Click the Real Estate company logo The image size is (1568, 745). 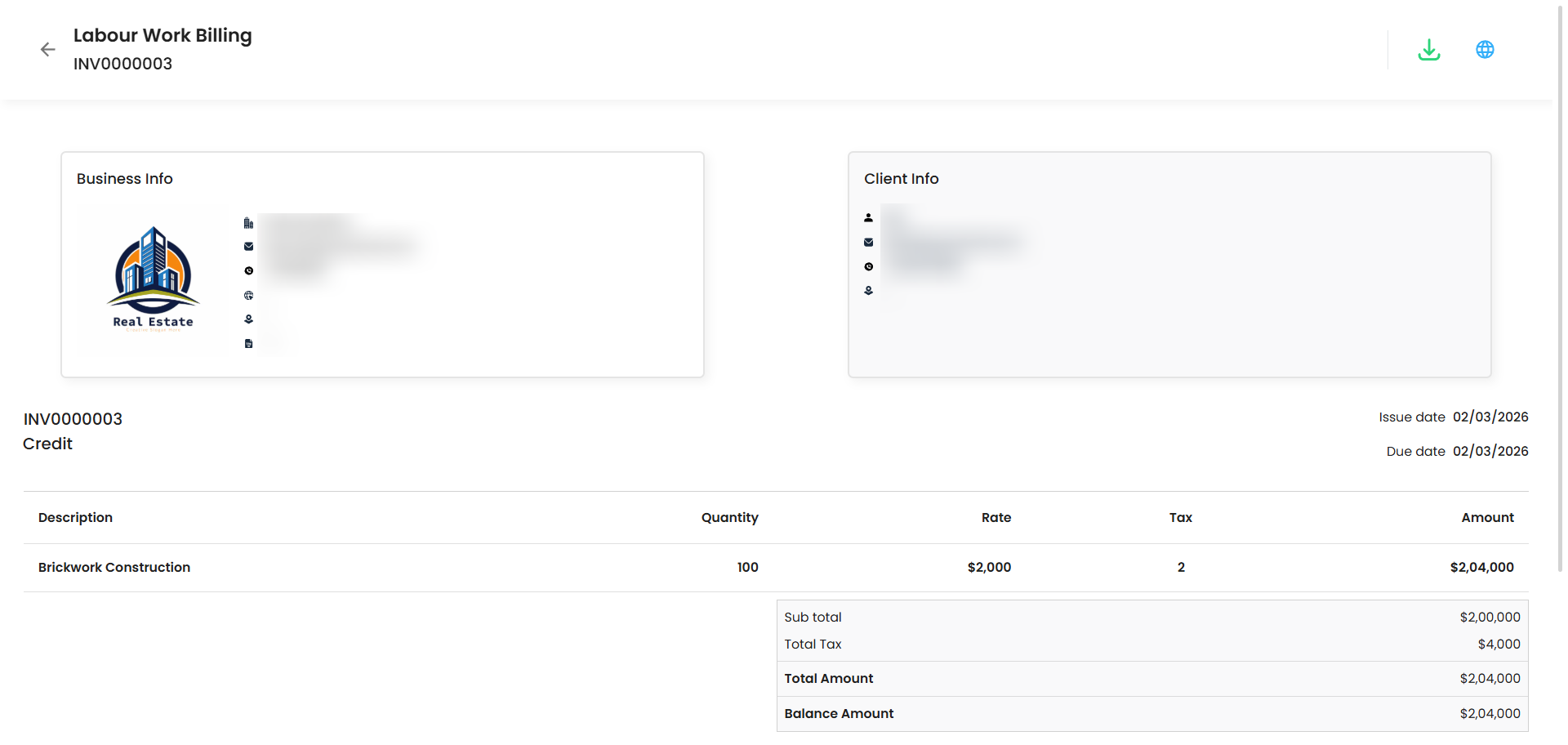coord(153,279)
